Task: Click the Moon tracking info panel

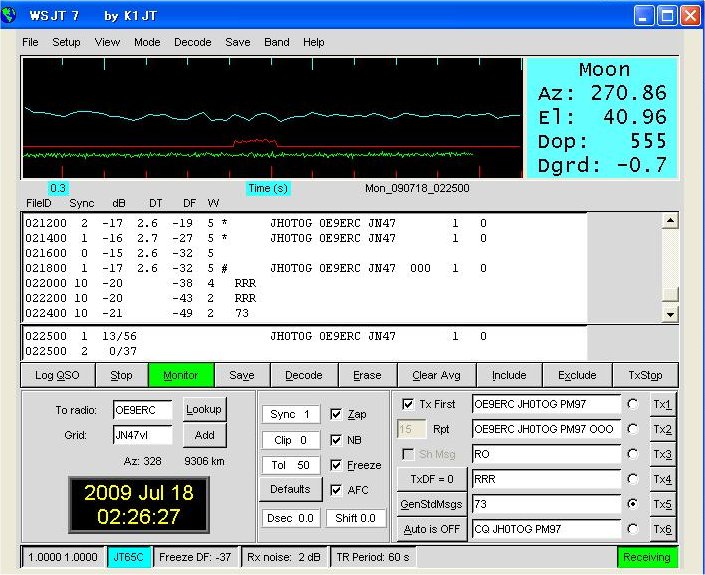Action: click(x=602, y=118)
